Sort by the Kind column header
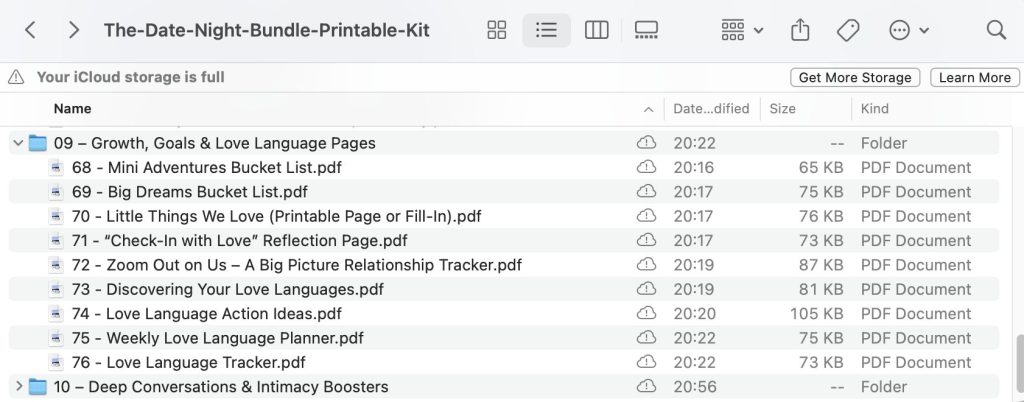The height and width of the screenshot is (402, 1024). 874,108
